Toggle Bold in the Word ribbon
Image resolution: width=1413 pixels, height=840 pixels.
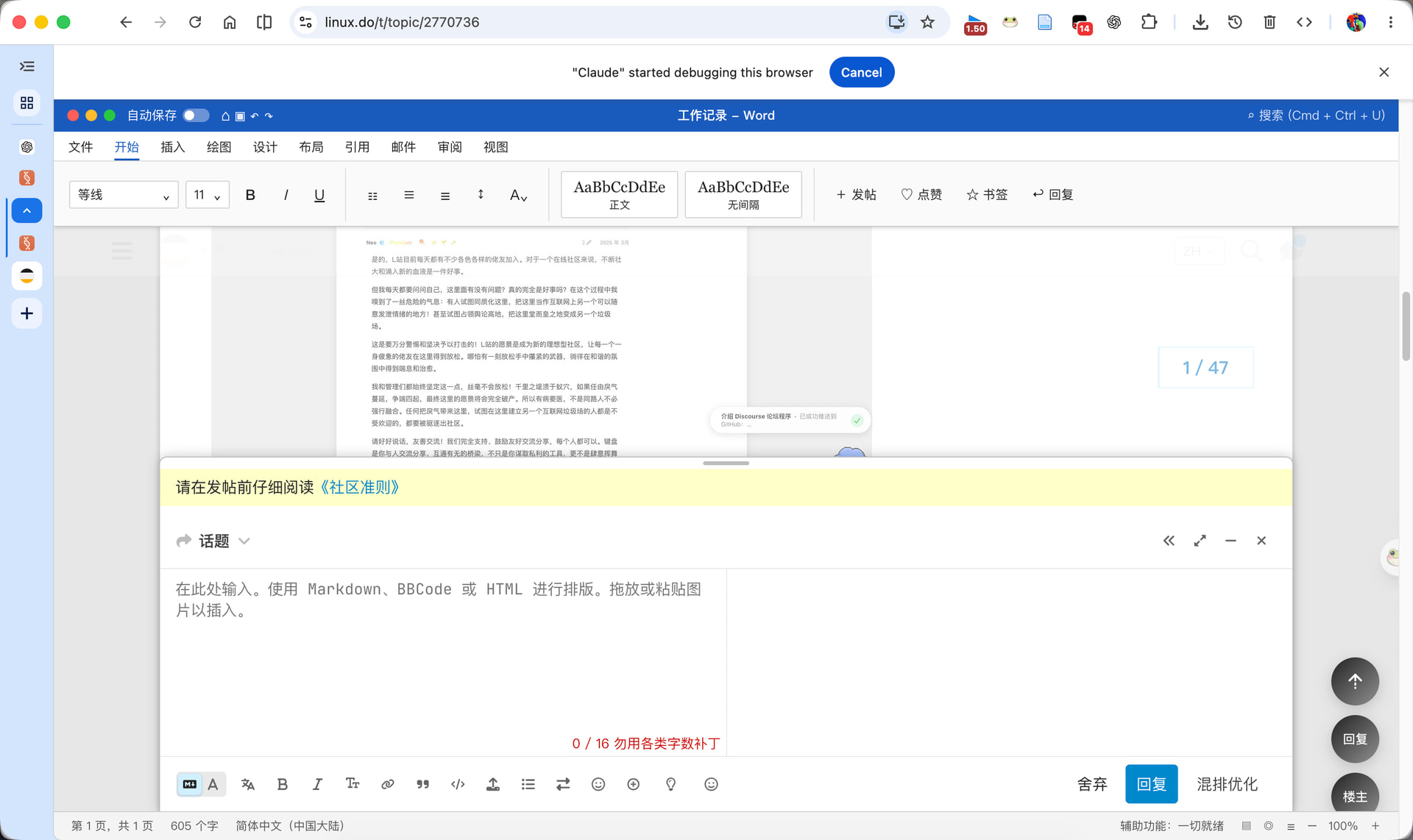click(250, 195)
